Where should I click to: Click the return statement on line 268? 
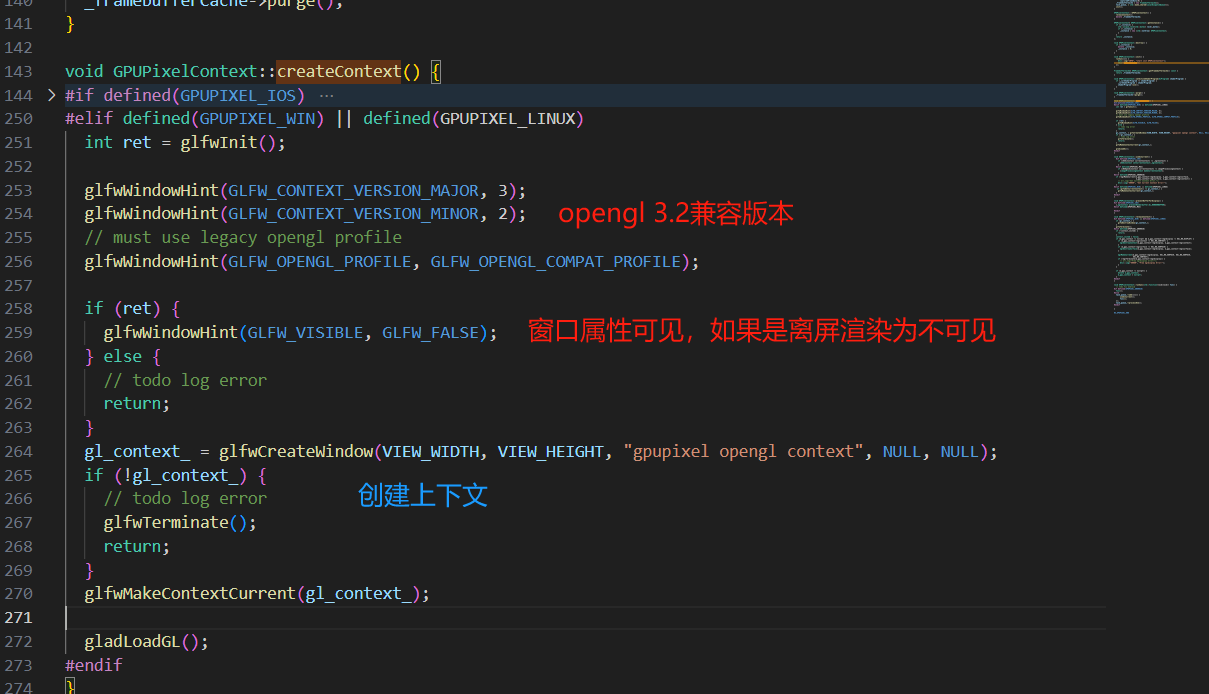(137, 546)
